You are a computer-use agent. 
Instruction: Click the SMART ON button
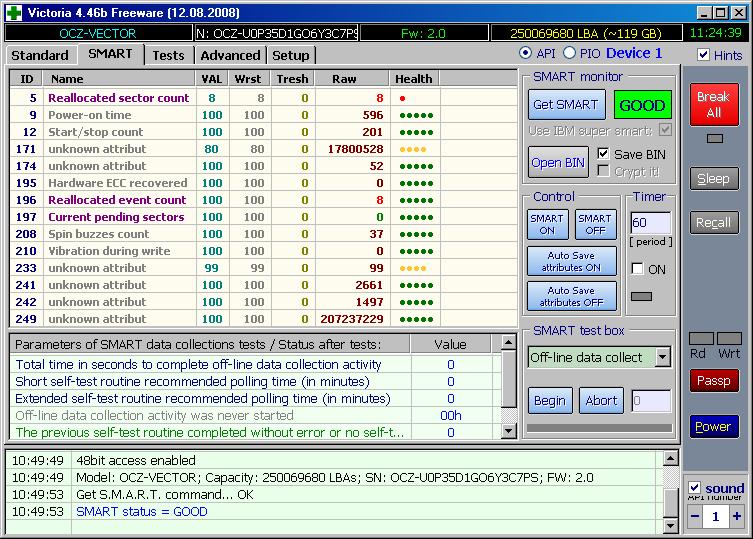(547, 224)
